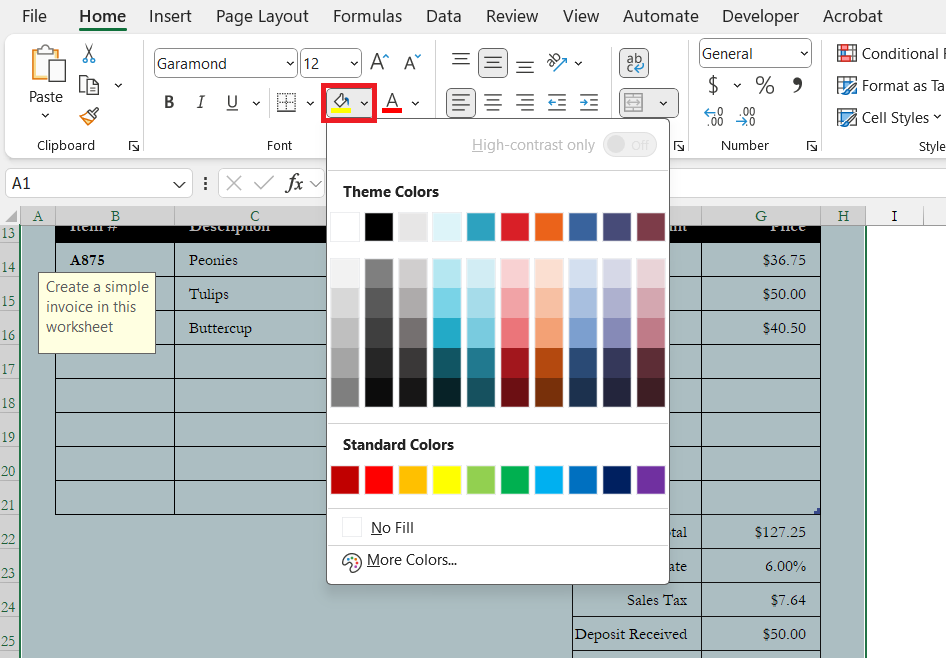Click the Orientation text angle icon
Screen dimensions: 946x658
point(556,62)
